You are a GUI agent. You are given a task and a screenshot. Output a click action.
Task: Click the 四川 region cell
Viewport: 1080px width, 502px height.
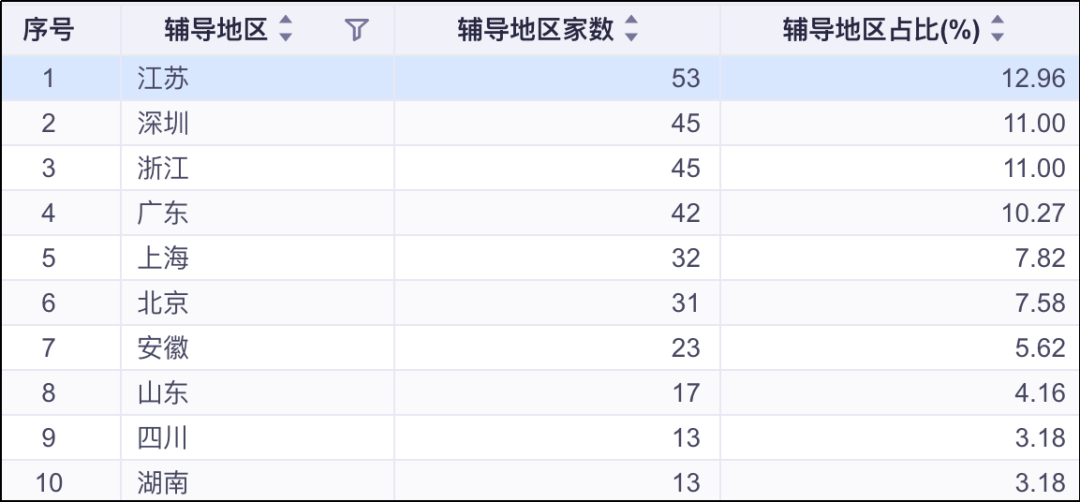(163, 438)
